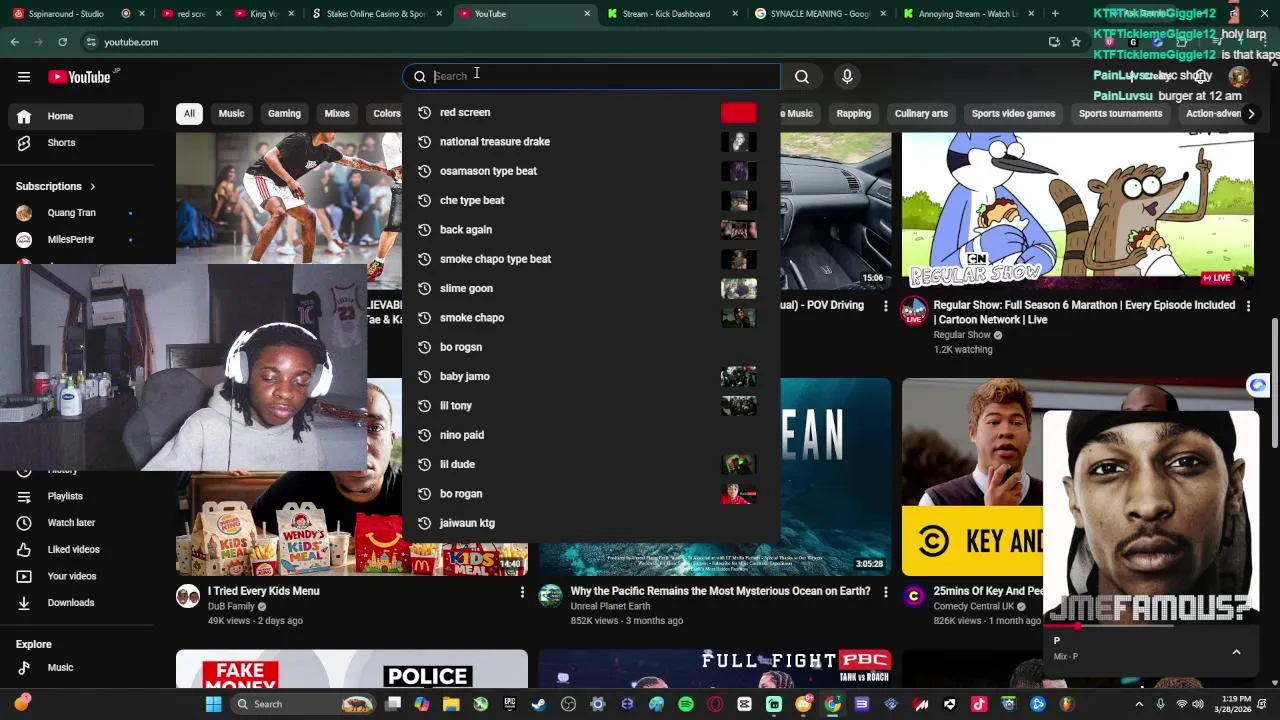
Task: Select the Rapping filter chip
Action: [854, 114]
